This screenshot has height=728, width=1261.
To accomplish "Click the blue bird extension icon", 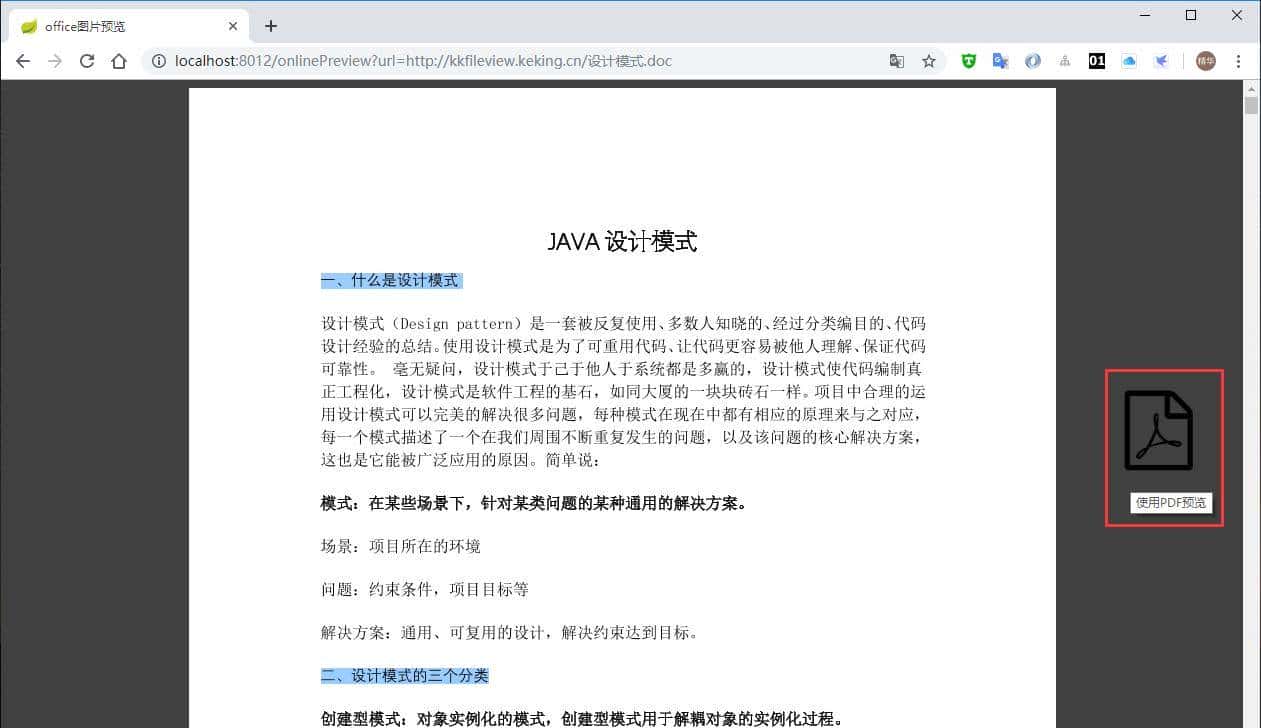I will pyautogui.click(x=1161, y=61).
